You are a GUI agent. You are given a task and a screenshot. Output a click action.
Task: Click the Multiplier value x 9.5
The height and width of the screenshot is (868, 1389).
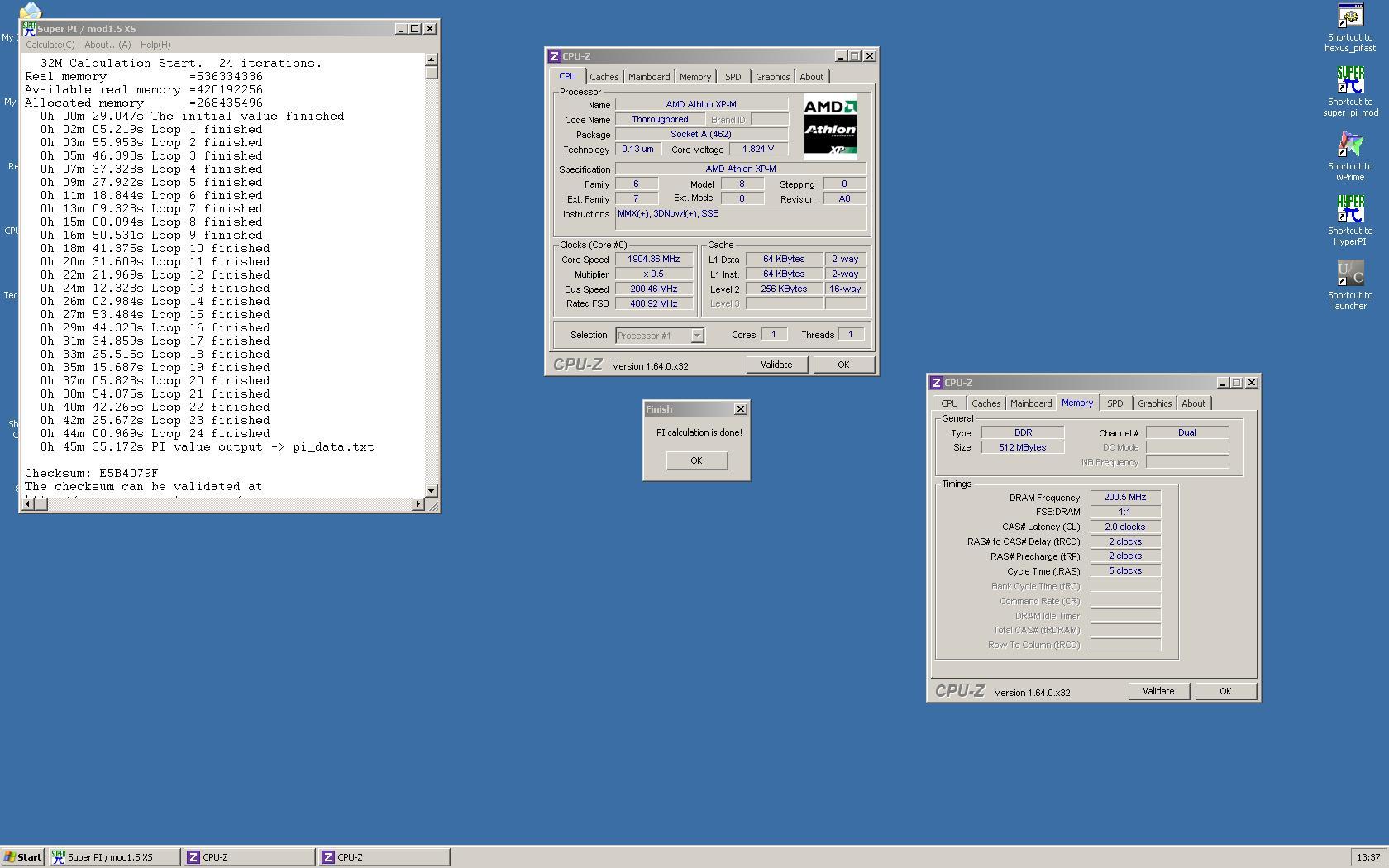[x=654, y=274]
